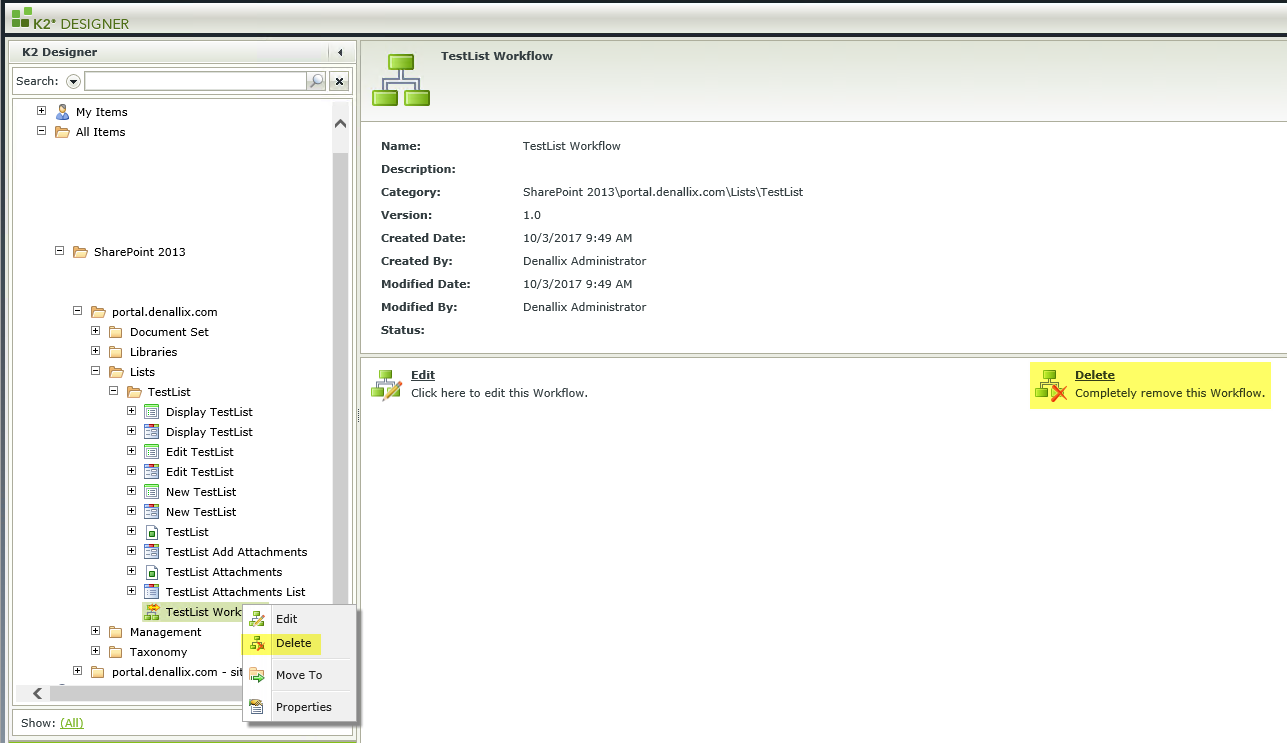
Task: Collapse the SharePoint 2013 node
Action: pos(59,251)
